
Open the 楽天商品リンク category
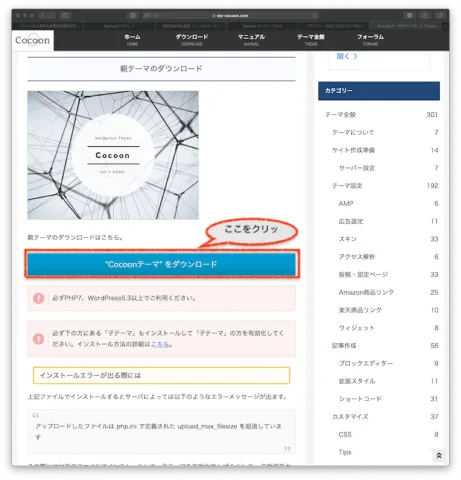tap(360, 310)
